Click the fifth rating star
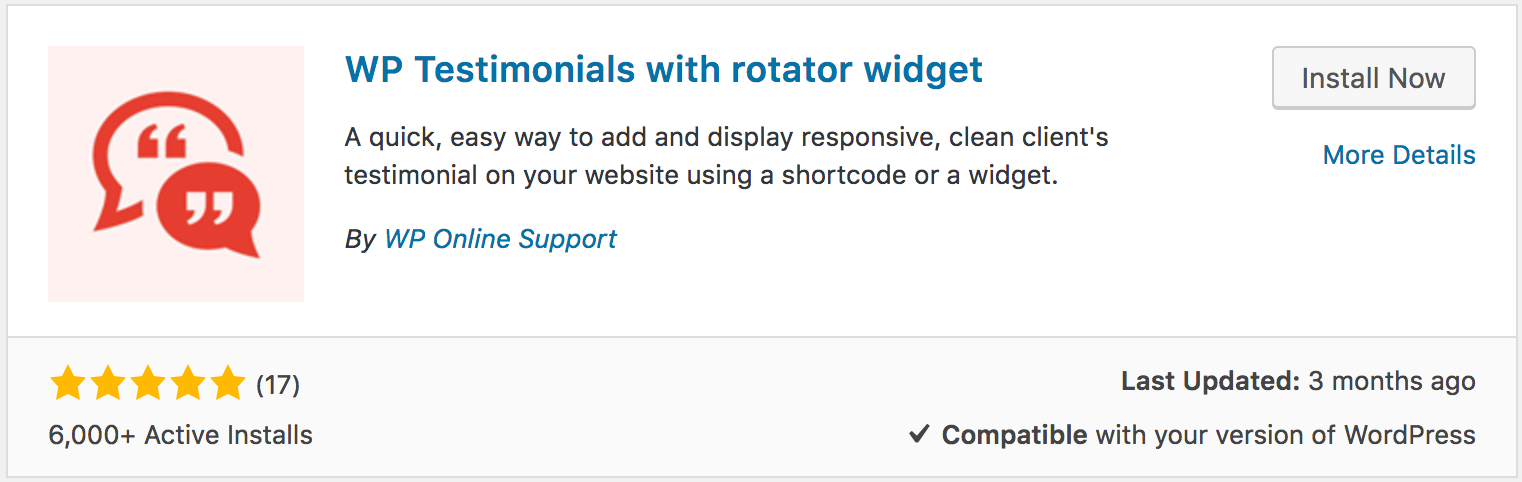This screenshot has width=1522, height=482. tap(227, 383)
